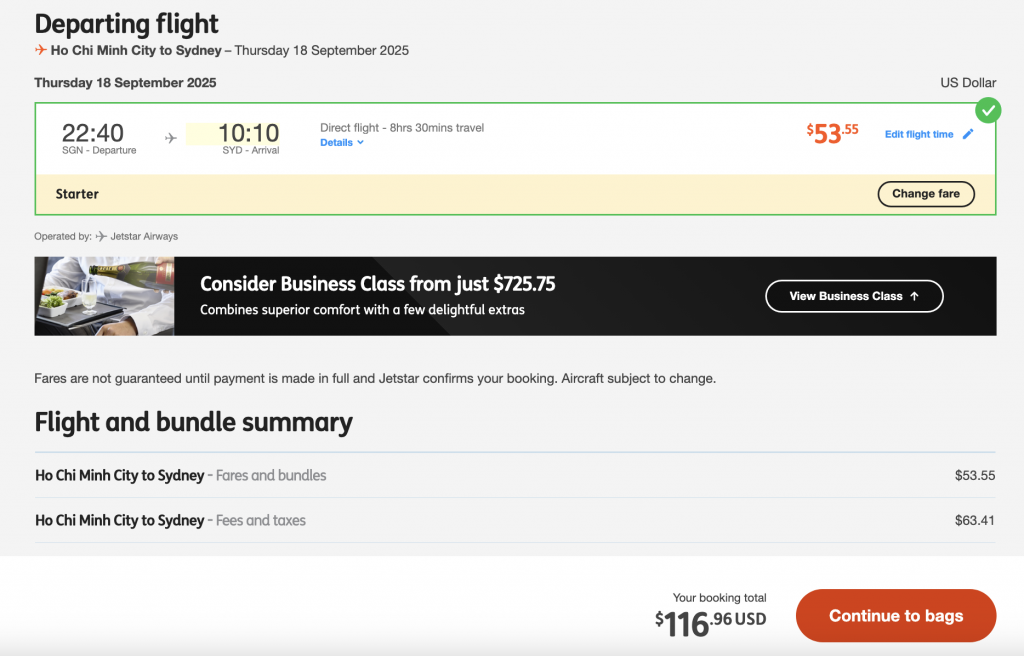This screenshot has height=656, width=1024.
Task: Click the champagne Business Class thumbnail image
Action: pyautogui.click(x=104, y=296)
